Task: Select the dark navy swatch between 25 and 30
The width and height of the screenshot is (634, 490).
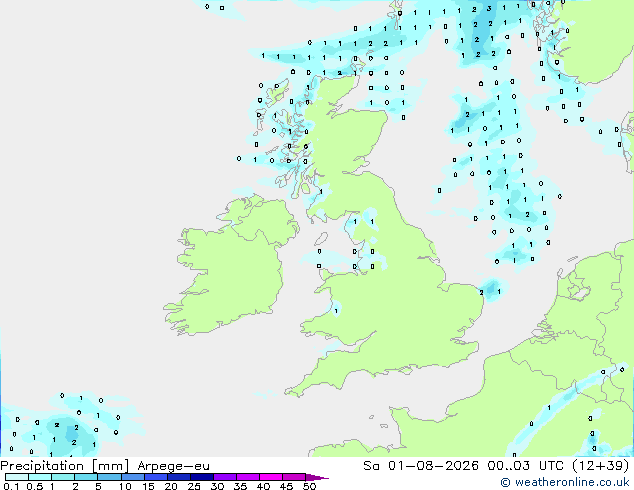Action: [x=201, y=477]
